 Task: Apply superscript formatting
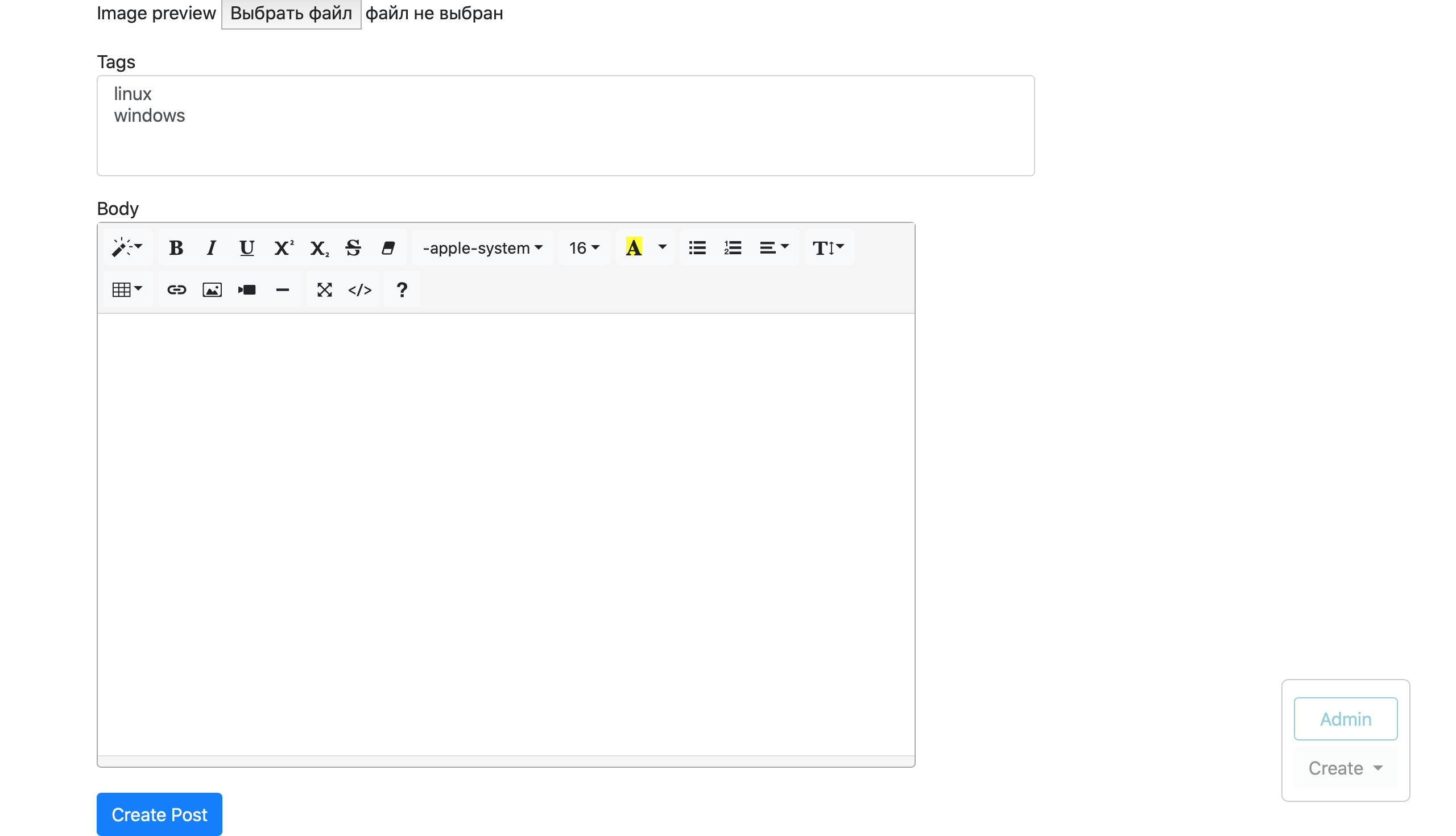283,247
